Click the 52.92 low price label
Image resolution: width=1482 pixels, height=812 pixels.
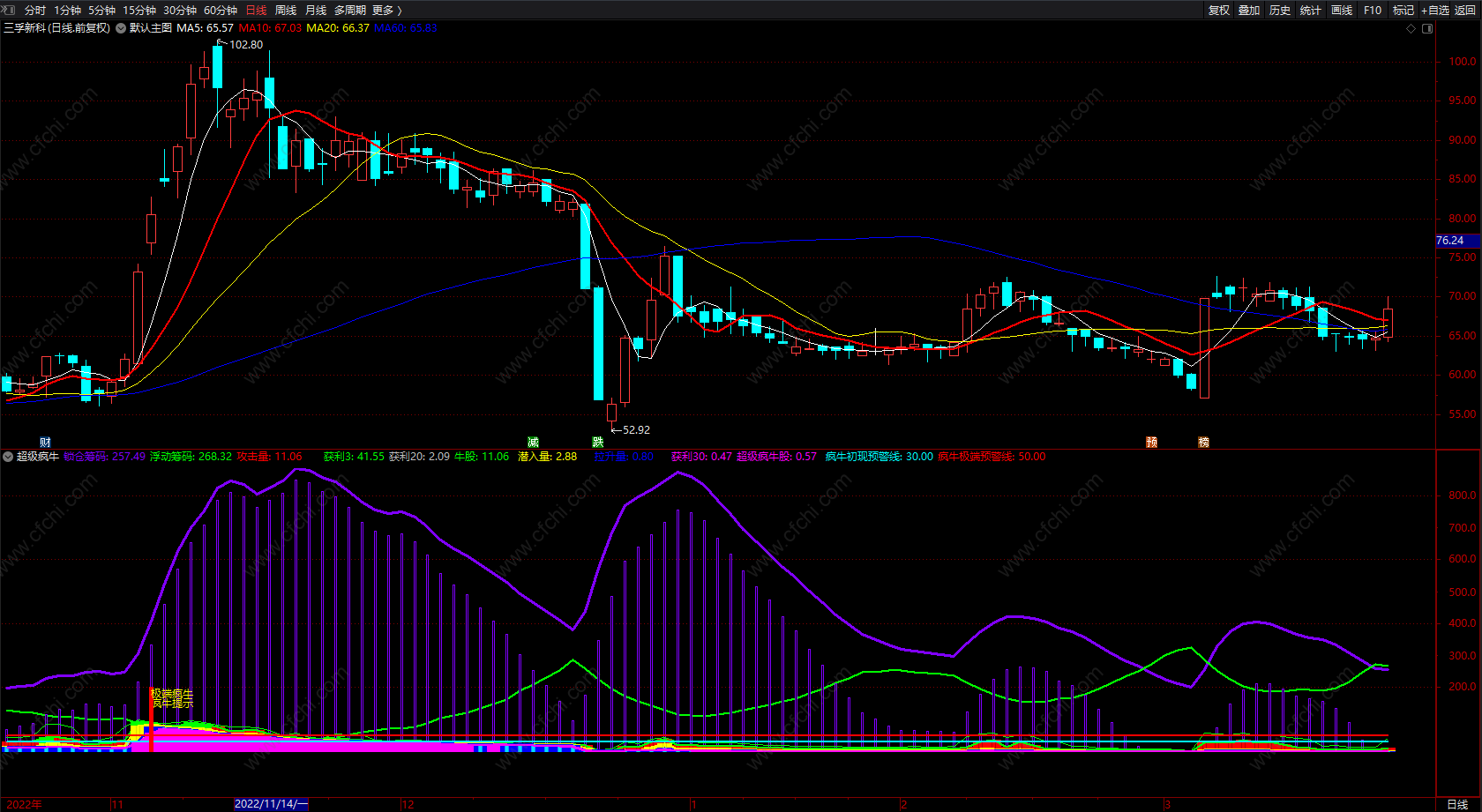[636, 430]
